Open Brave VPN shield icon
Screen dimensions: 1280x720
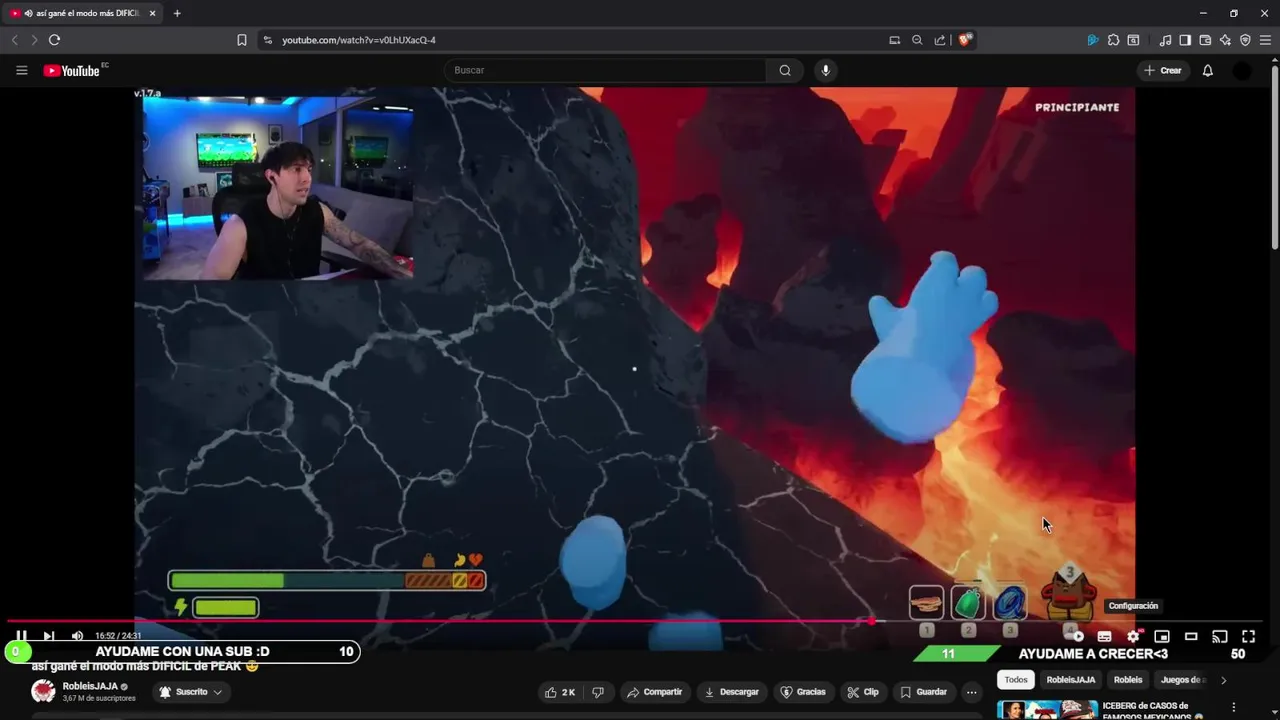1245,40
